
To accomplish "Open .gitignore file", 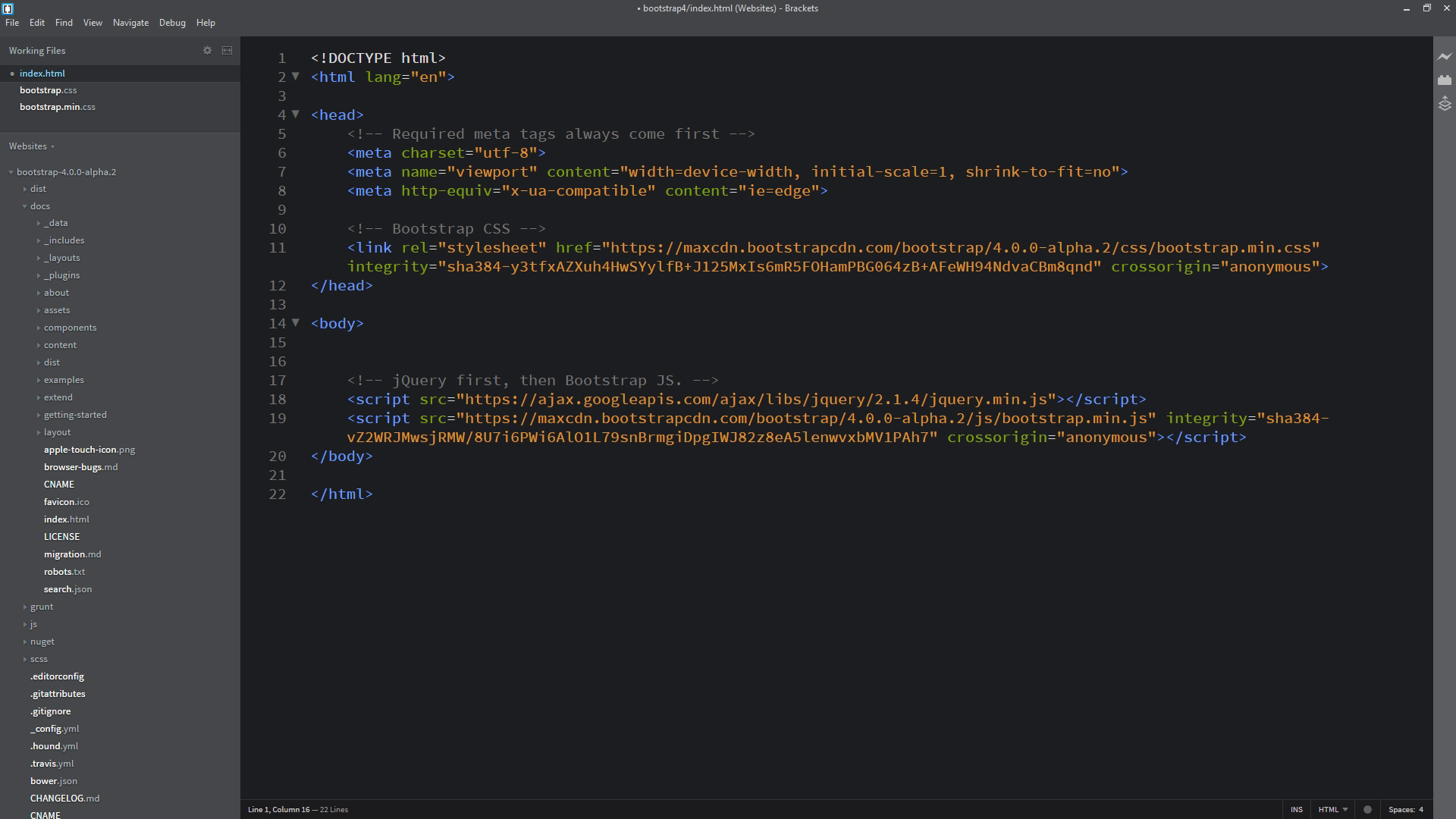I will [50, 711].
